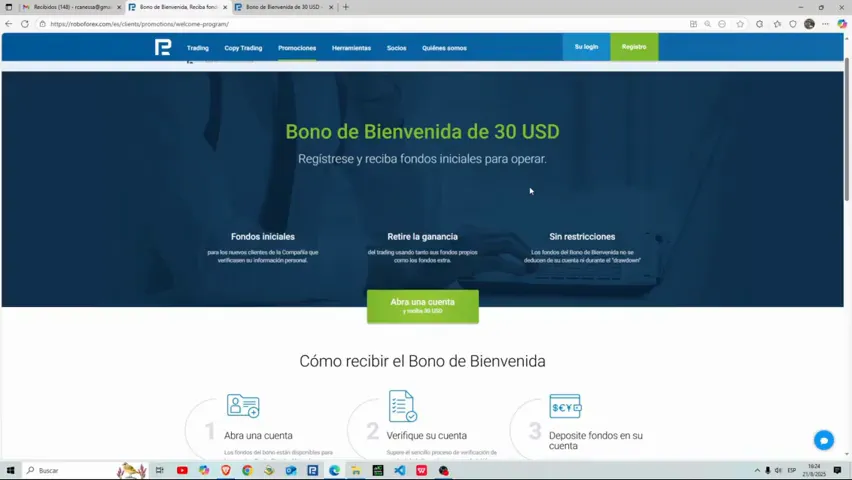Image resolution: width=852 pixels, height=480 pixels.
Task: Open the Copy Trading menu
Action: click(243, 48)
